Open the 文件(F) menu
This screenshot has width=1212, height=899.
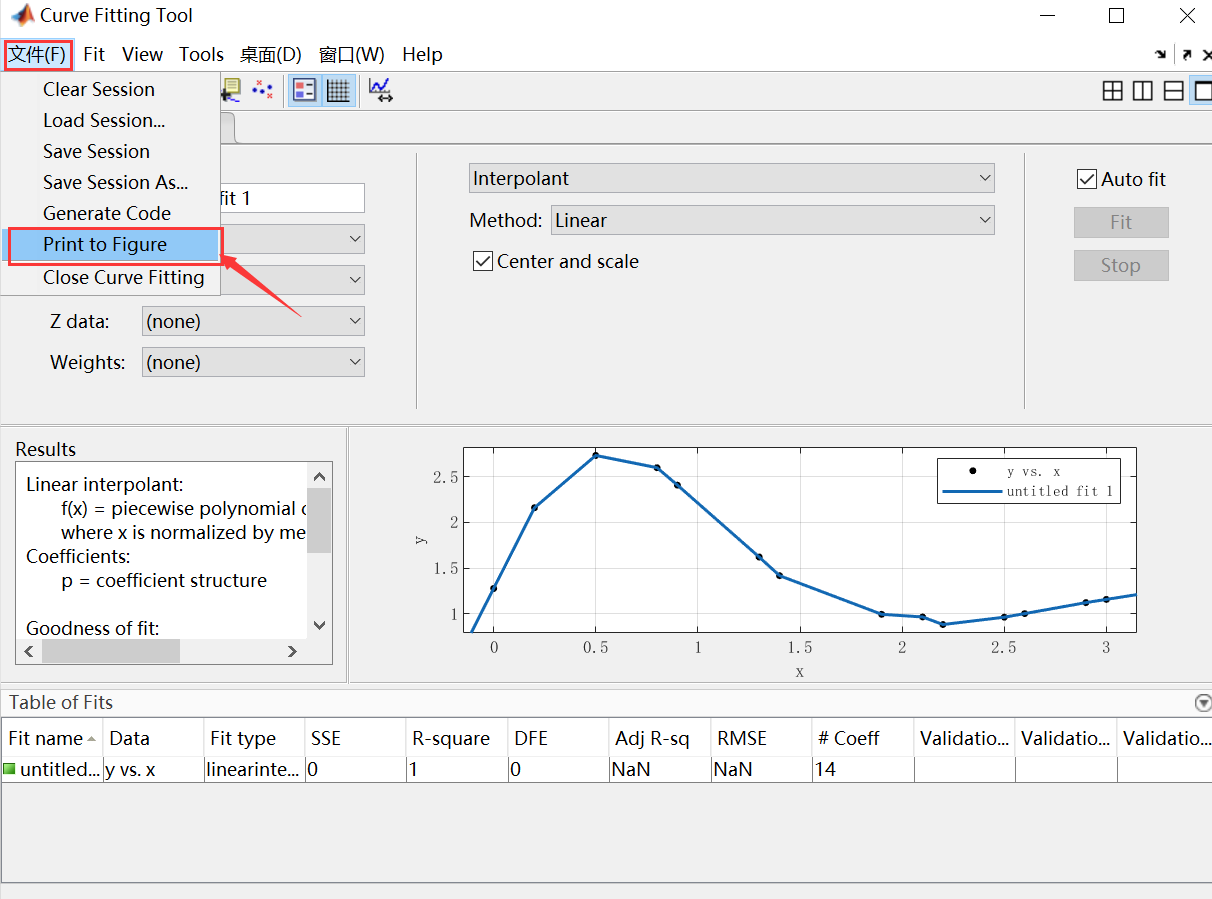coord(38,54)
